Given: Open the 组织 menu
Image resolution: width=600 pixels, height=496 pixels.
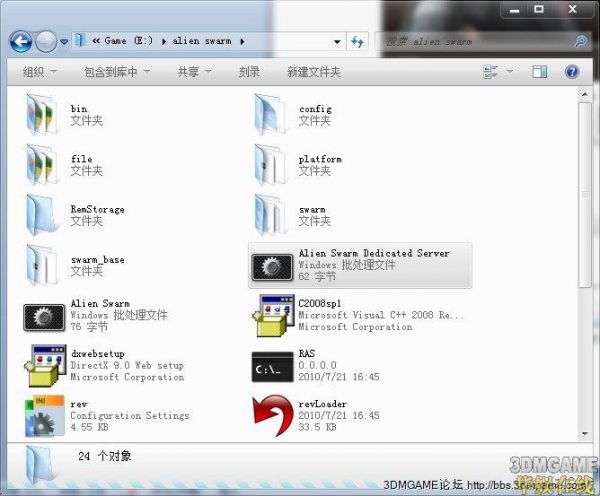Looking at the screenshot, I should click(40, 72).
